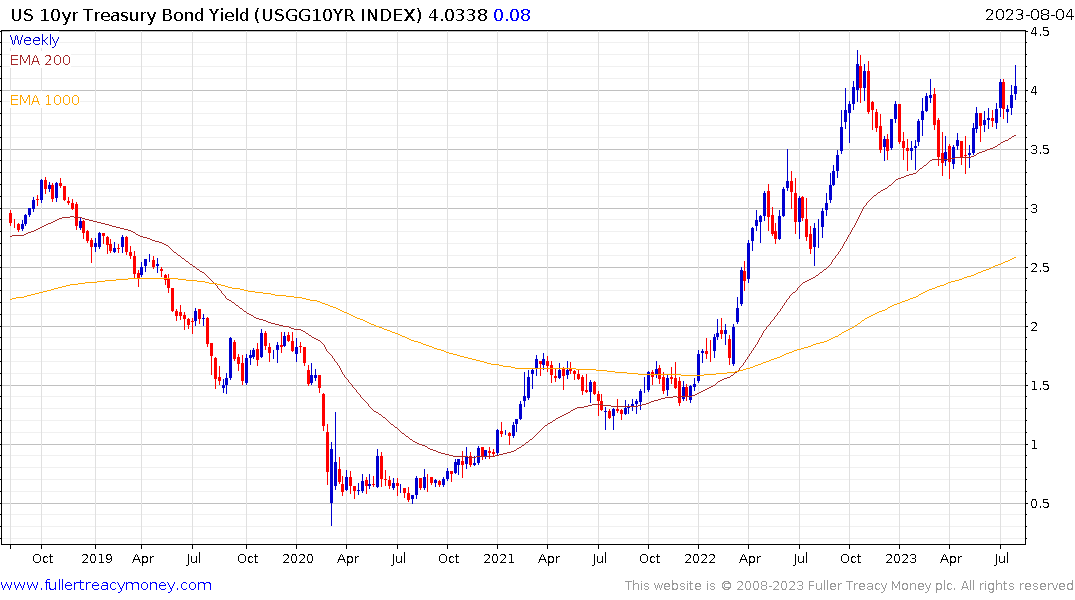This screenshot has height=600, width=1075.
Task: Click the '0.5' y-axis label
Action: tap(1039, 503)
